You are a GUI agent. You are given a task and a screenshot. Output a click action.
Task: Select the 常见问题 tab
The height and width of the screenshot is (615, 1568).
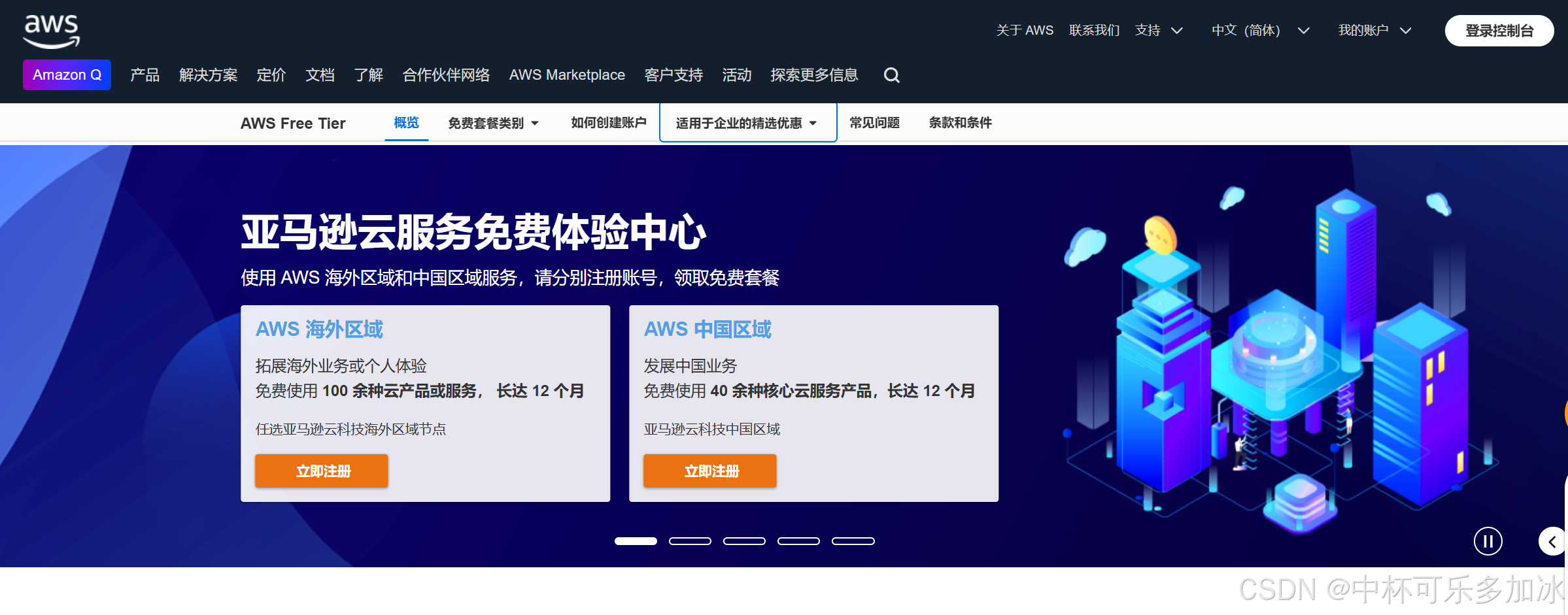click(x=874, y=123)
